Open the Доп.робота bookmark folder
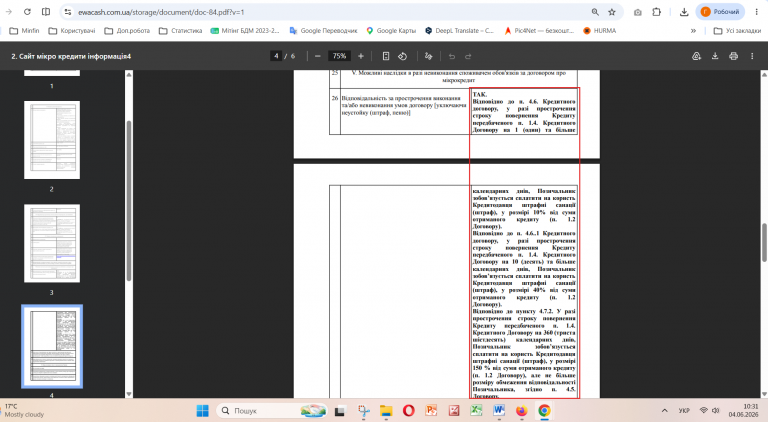The width and height of the screenshot is (768, 422). coord(127,30)
